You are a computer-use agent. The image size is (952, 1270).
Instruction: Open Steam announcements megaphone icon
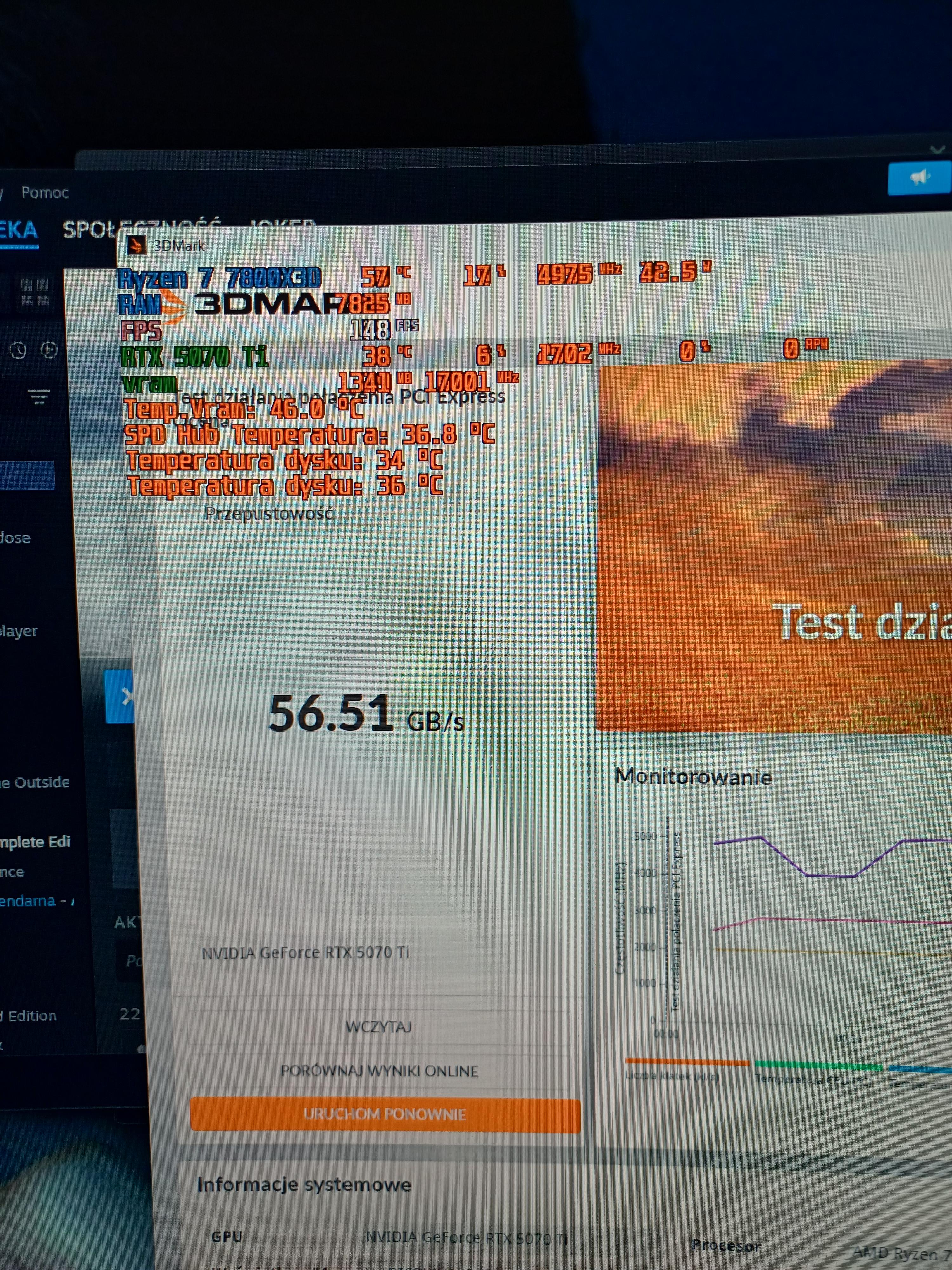pos(920,177)
